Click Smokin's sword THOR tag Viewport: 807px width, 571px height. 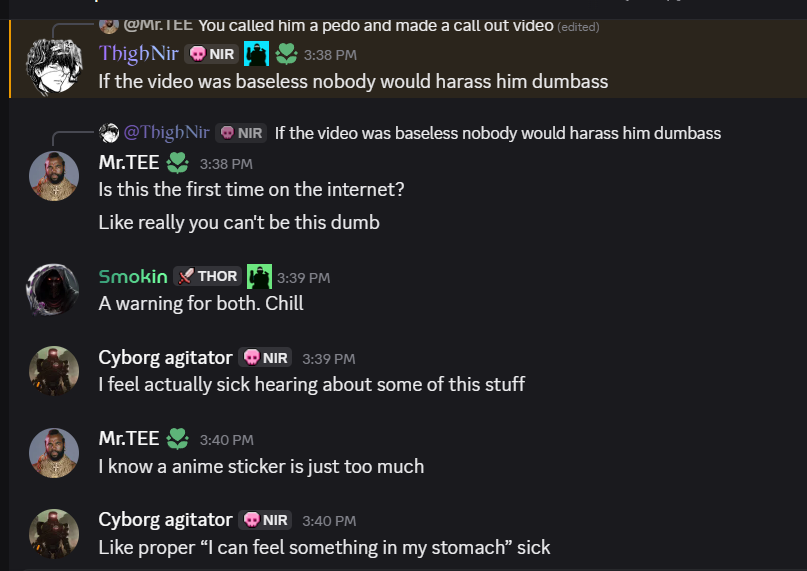pos(207,276)
